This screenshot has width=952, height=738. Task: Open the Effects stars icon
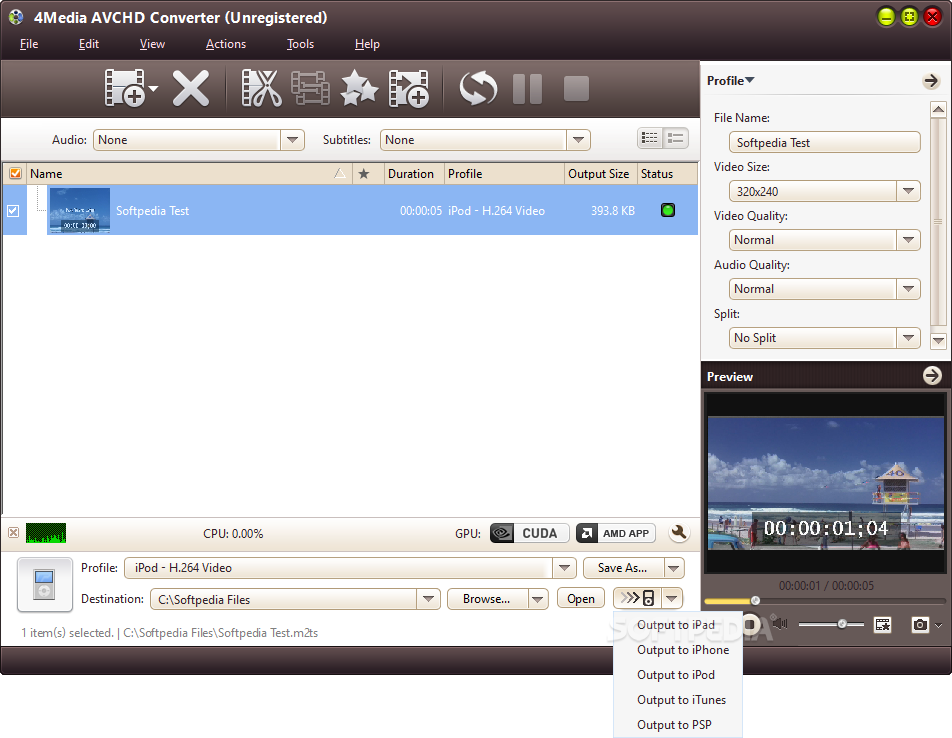pyautogui.click(x=359, y=89)
